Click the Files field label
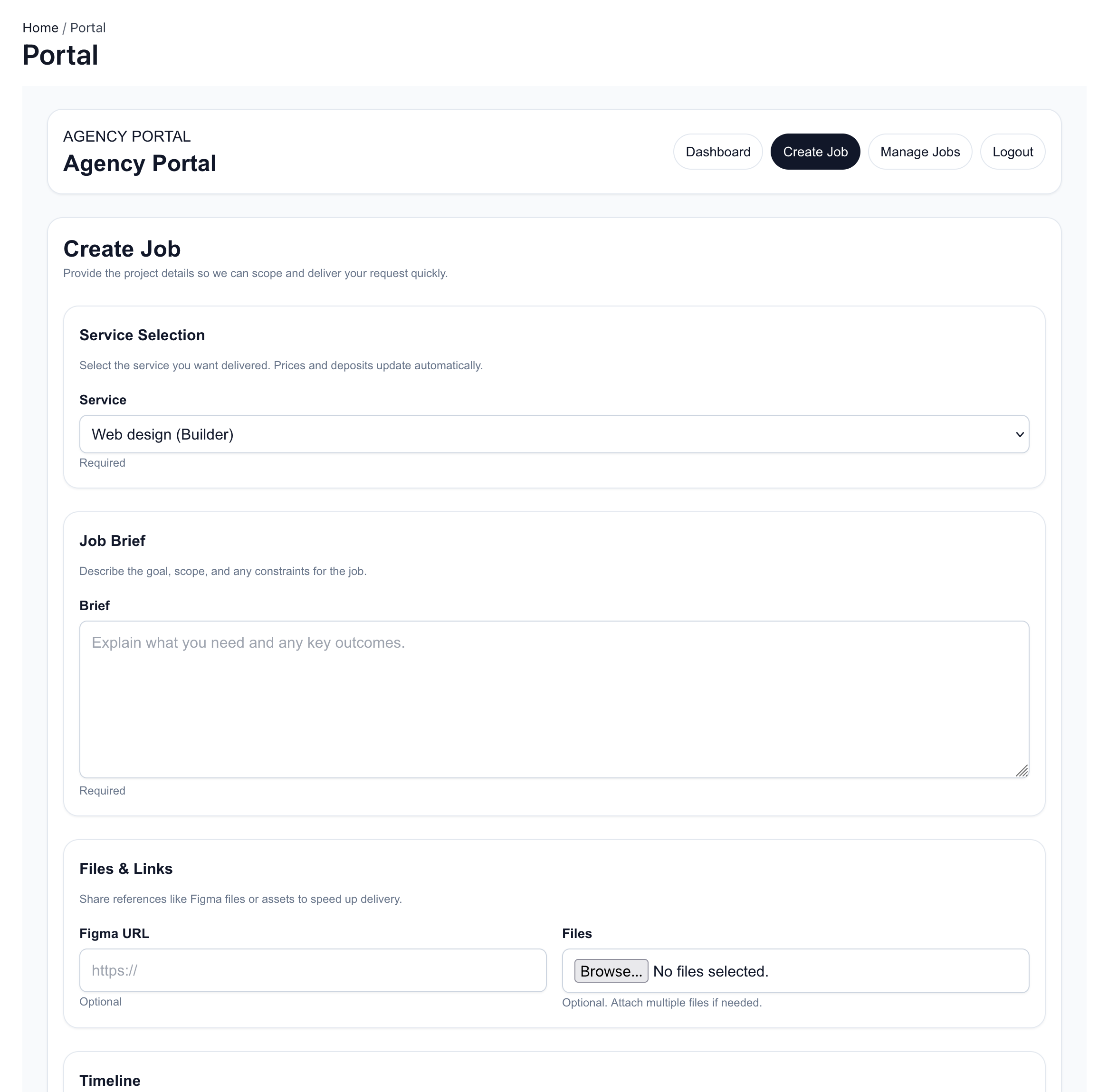 point(576,933)
